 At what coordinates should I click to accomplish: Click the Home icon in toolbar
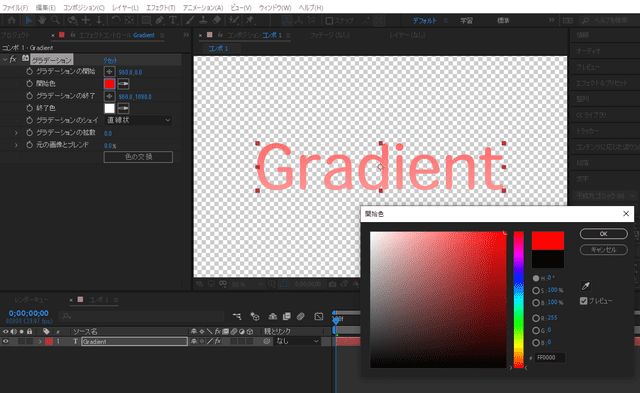11,20
